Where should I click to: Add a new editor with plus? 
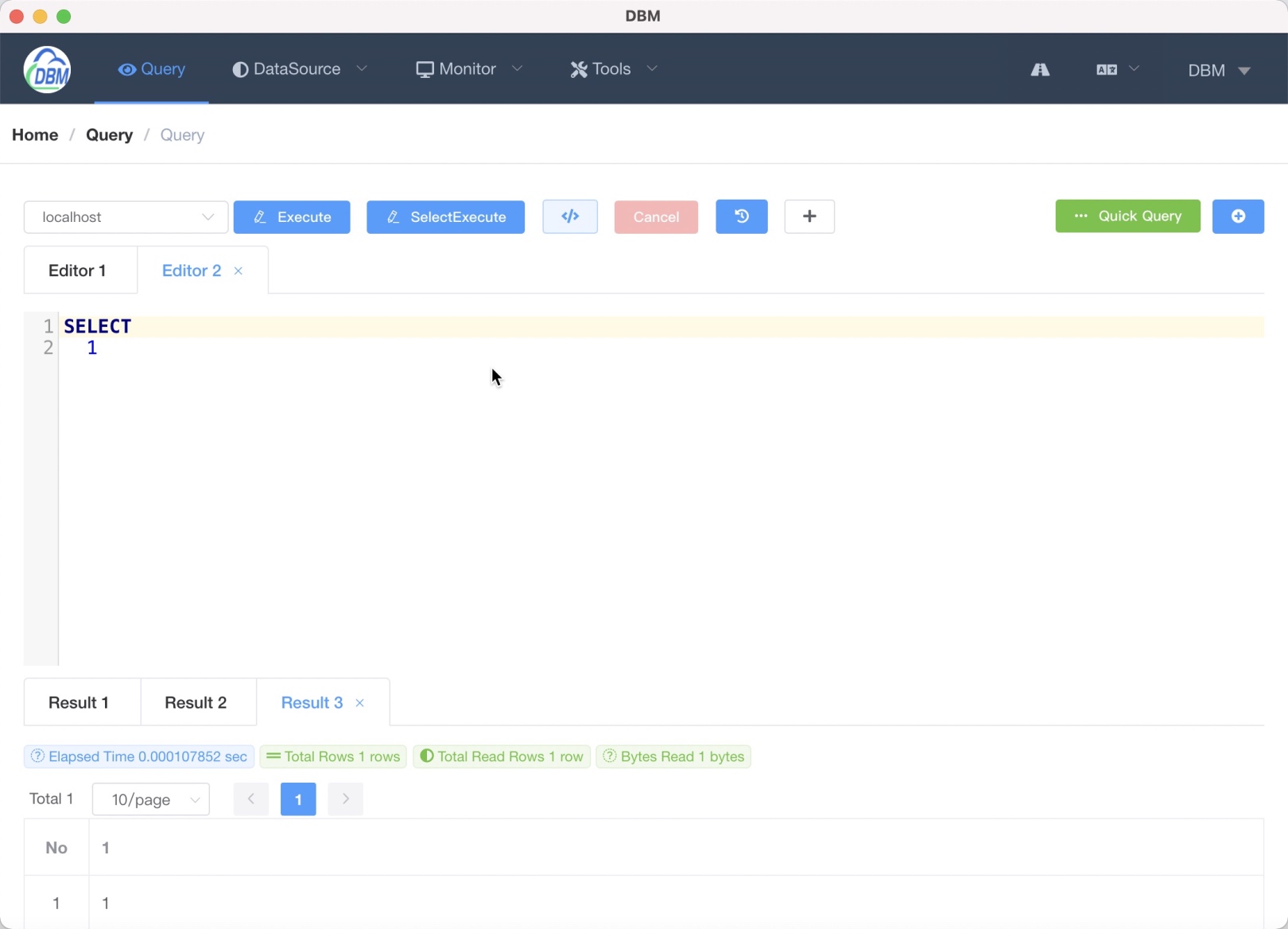pos(809,216)
